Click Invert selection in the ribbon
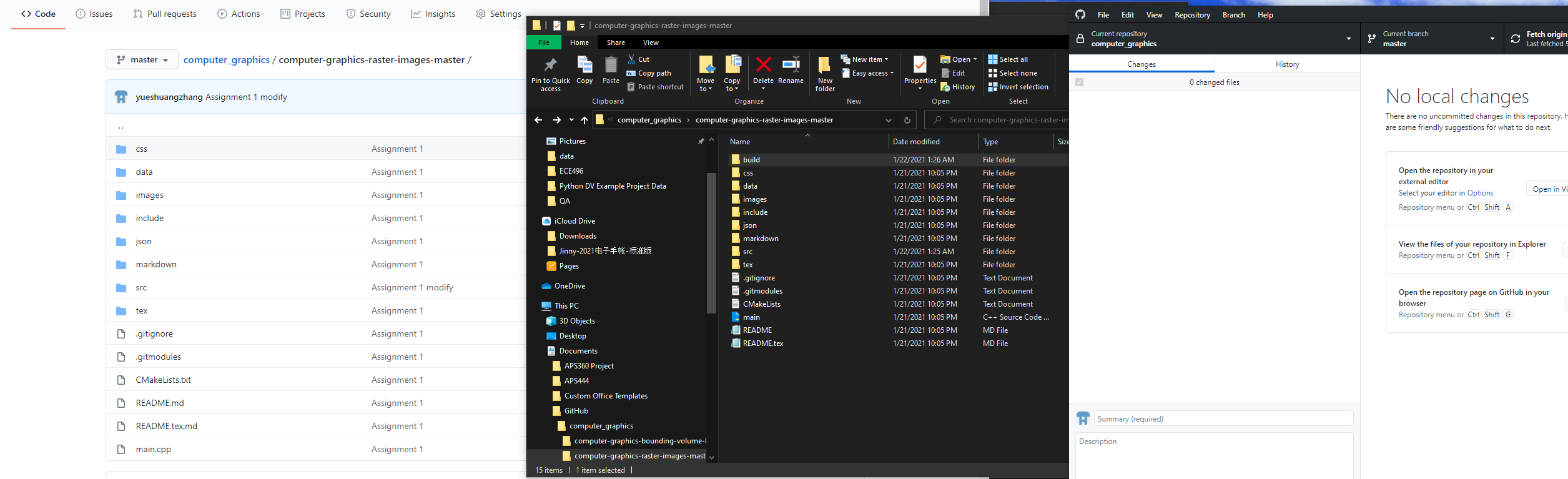The image size is (1568, 479). coord(1018,87)
